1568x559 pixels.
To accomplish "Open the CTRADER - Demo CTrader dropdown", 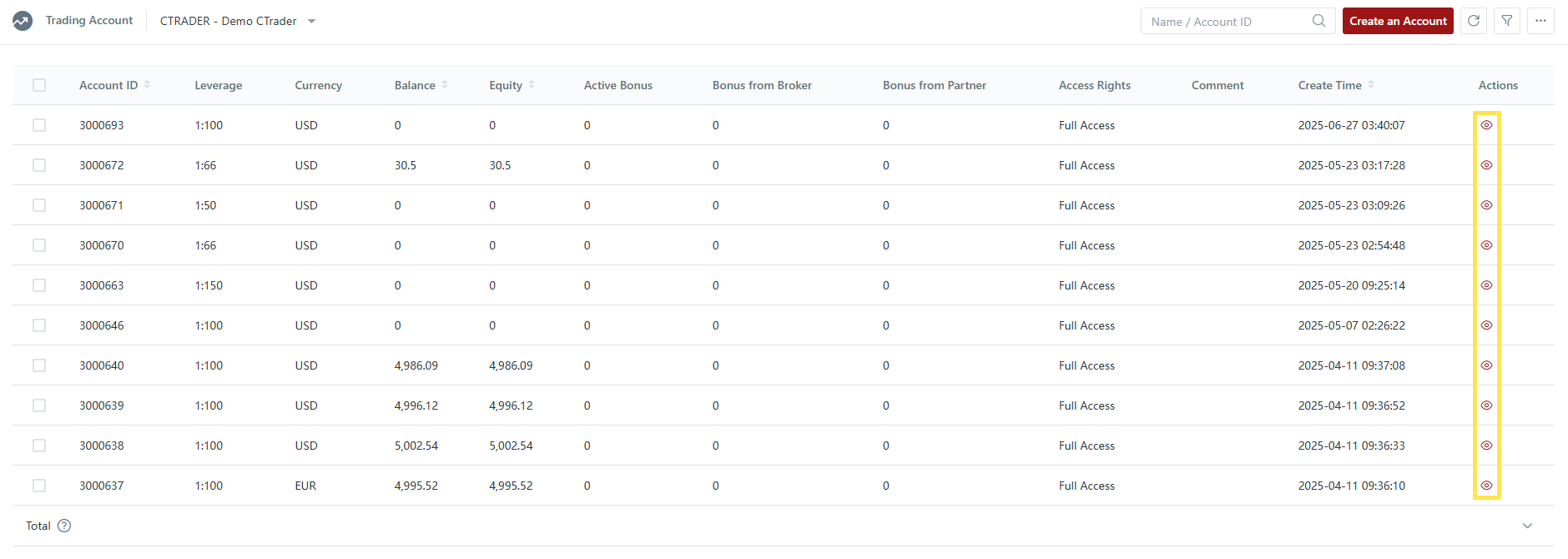I will pyautogui.click(x=238, y=21).
